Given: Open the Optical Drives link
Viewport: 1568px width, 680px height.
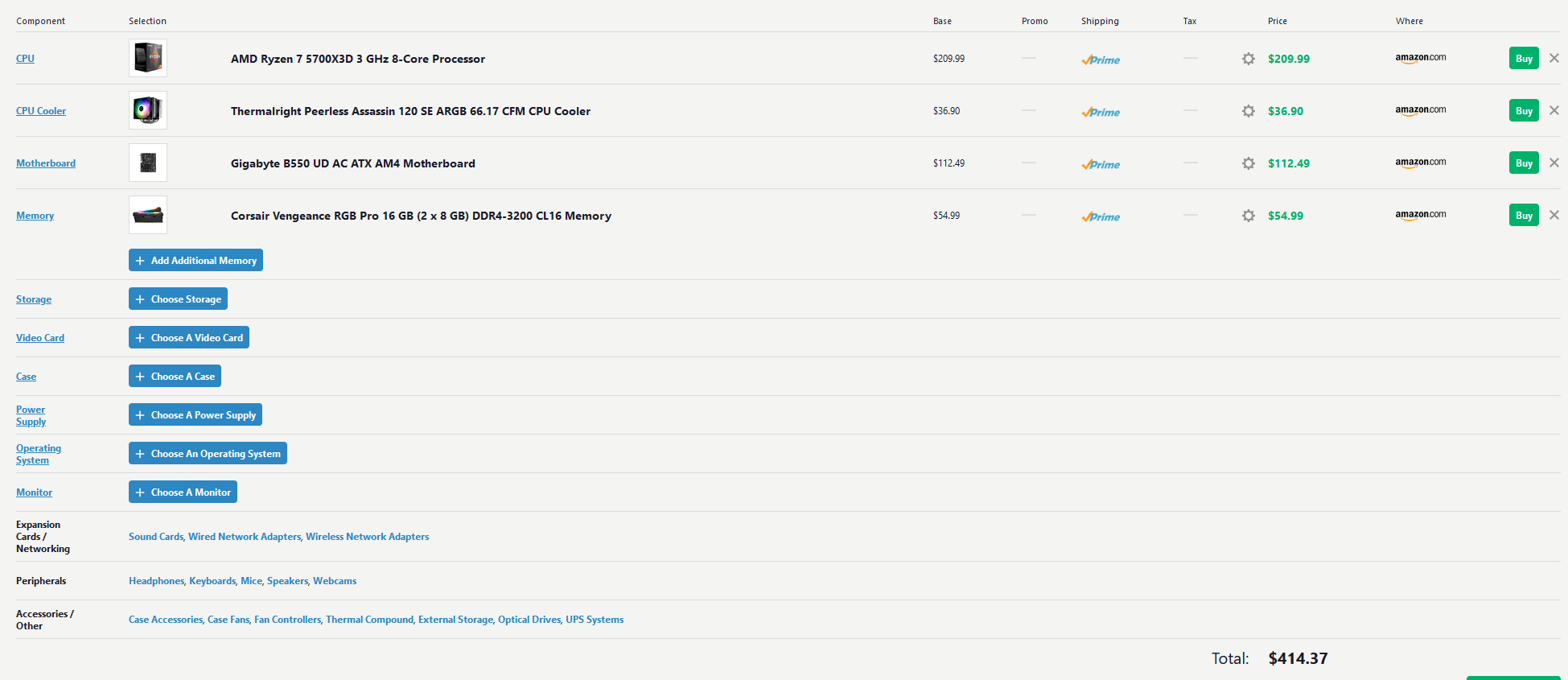Looking at the screenshot, I should point(529,620).
